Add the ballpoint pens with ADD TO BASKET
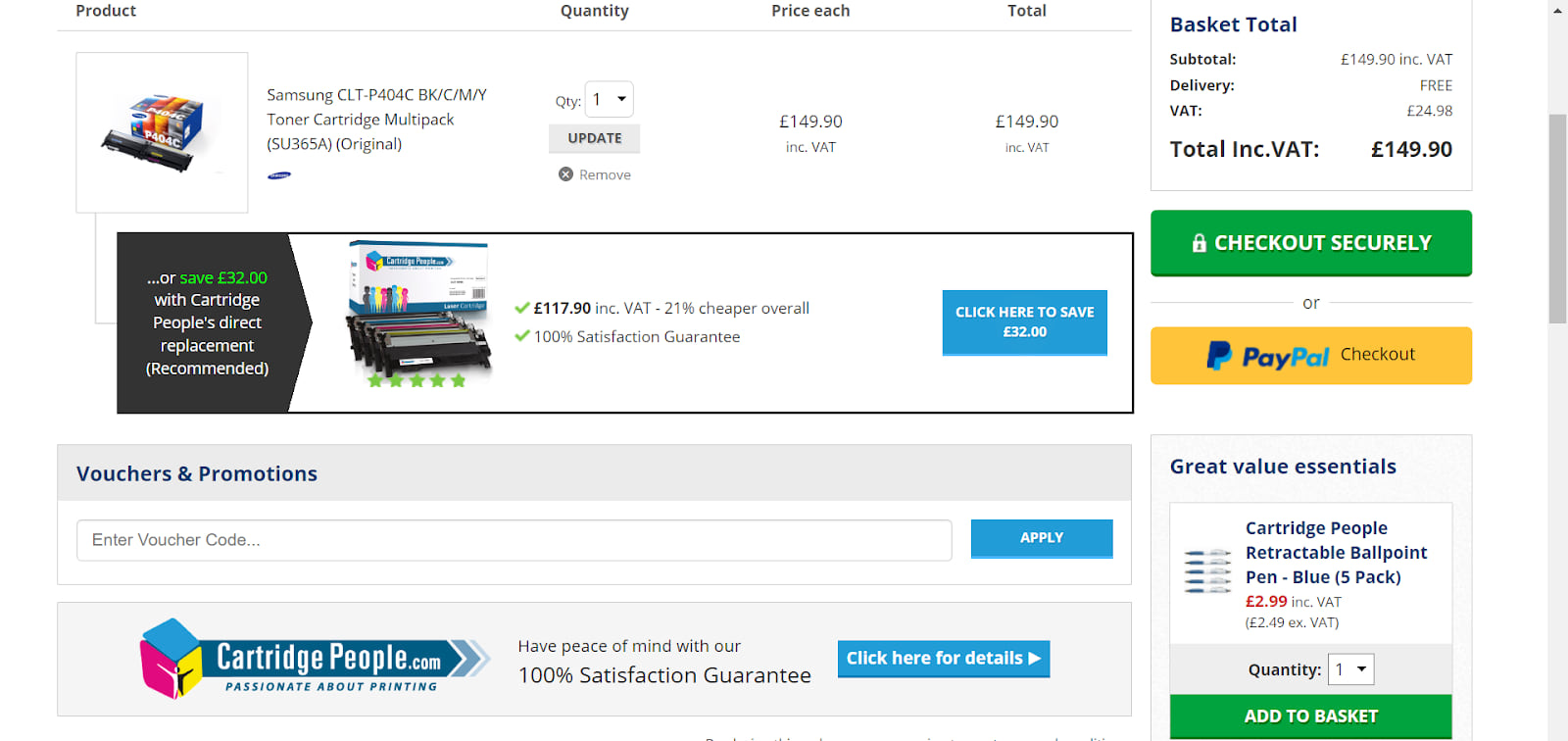1568x741 pixels. 1310,716
